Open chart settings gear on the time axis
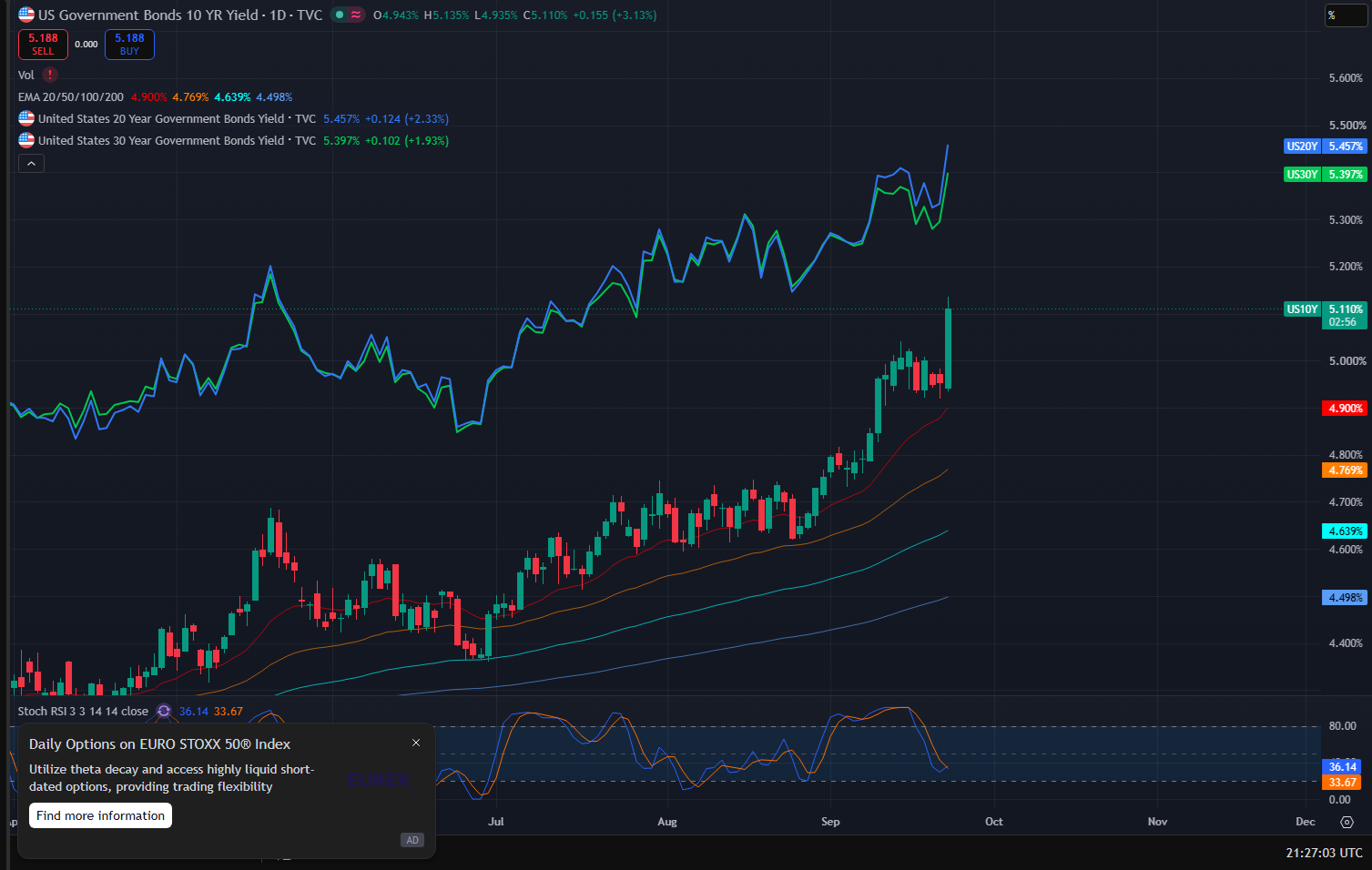This screenshot has height=870, width=1372. click(1347, 822)
